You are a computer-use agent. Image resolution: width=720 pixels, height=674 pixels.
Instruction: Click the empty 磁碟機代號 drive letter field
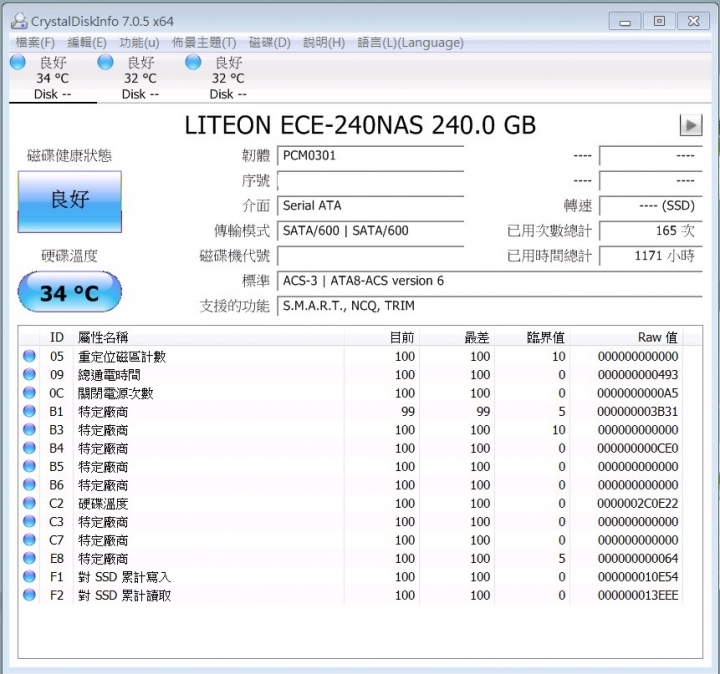coord(370,256)
